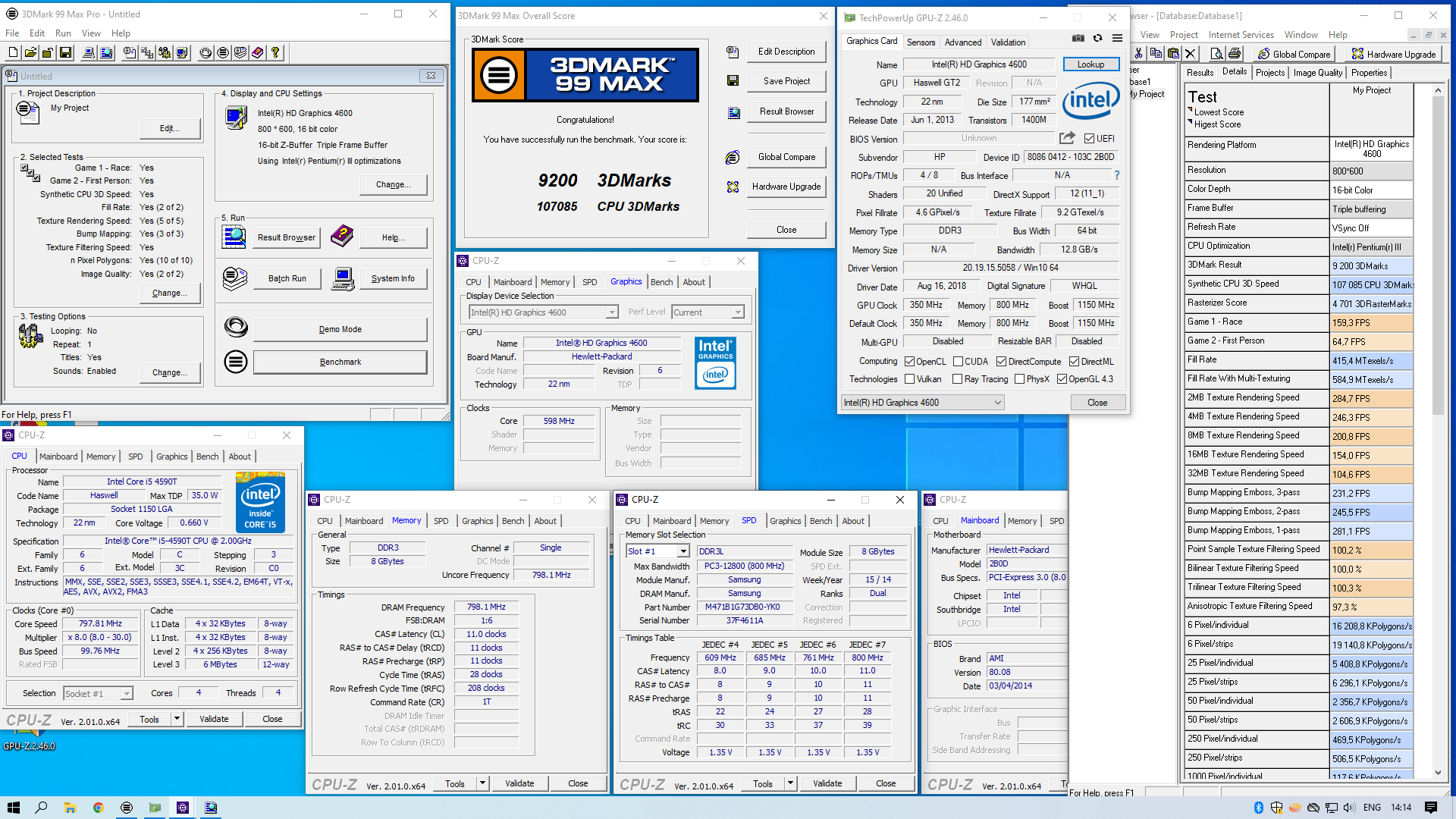
Task: Switch to Advanced tab in GPU-Z
Action: (963, 42)
